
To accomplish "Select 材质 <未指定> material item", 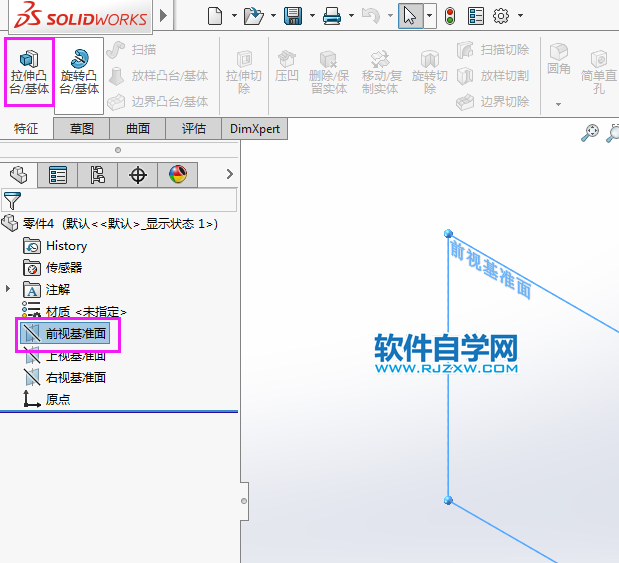I will pyautogui.click(x=74, y=311).
